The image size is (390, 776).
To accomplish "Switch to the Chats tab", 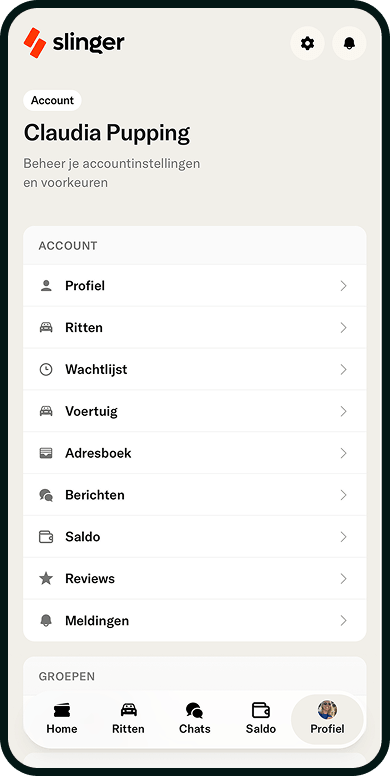I will pyautogui.click(x=195, y=719).
